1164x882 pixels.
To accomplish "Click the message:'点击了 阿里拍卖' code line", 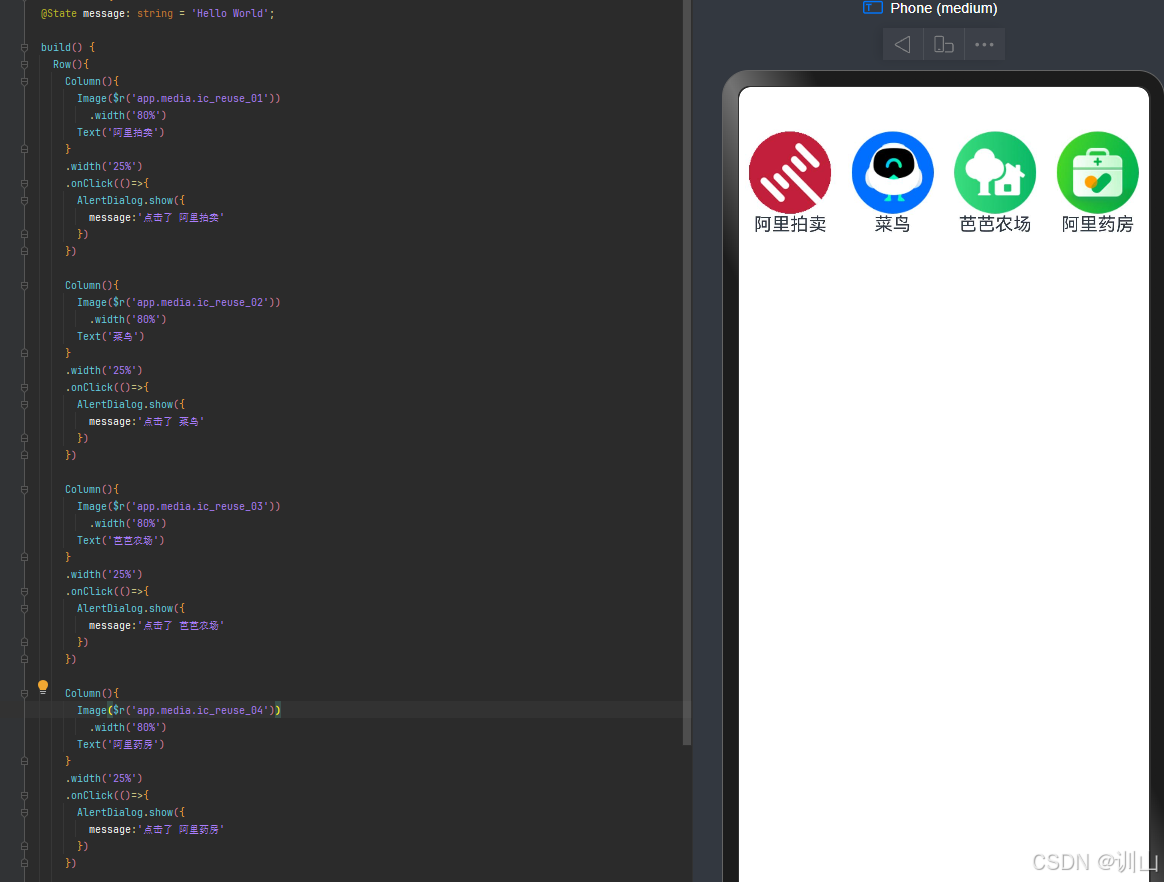I will (156, 218).
